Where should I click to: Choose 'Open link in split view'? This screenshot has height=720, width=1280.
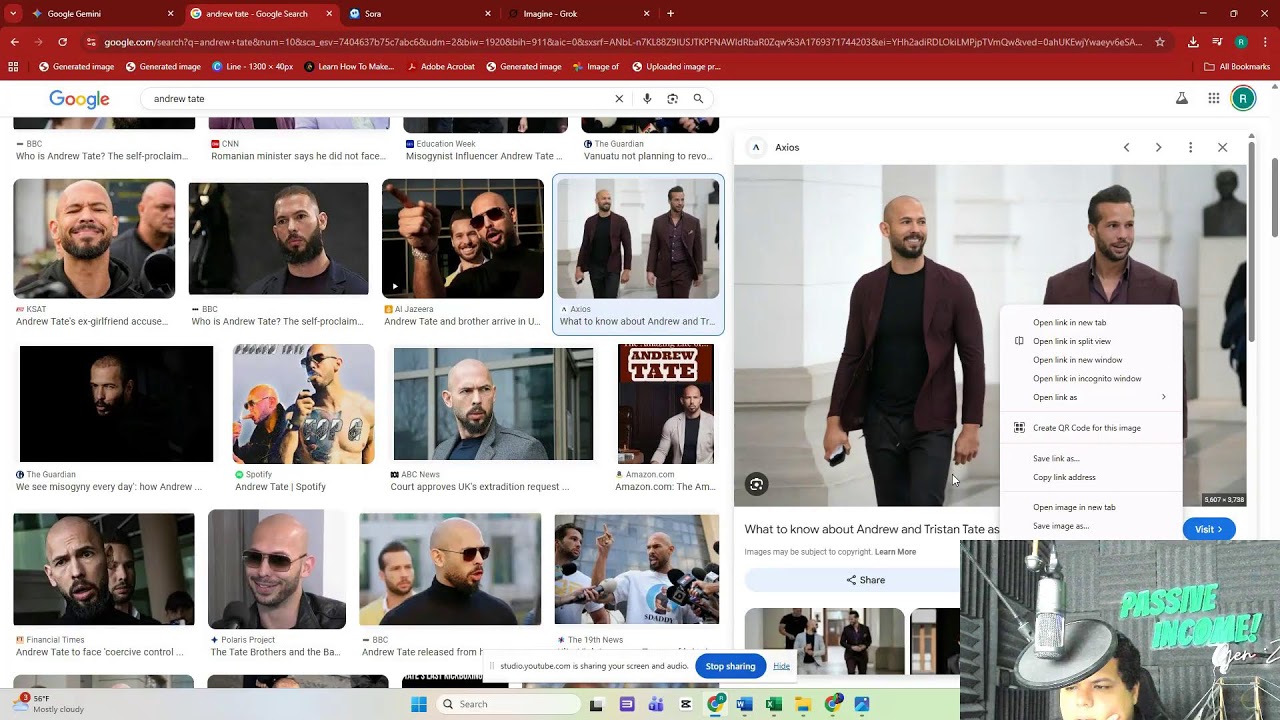pos(1091,341)
